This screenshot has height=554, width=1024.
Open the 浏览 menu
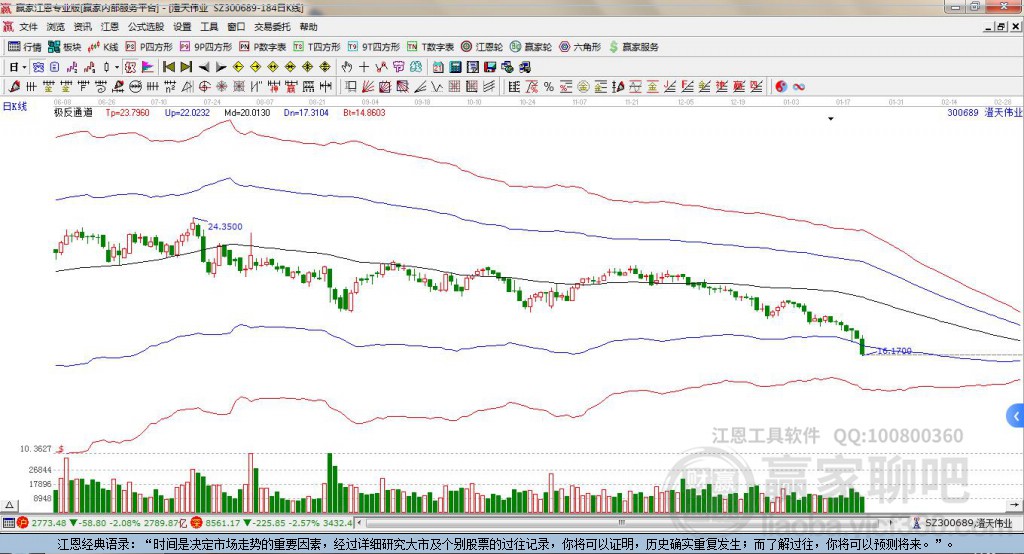tap(56, 27)
